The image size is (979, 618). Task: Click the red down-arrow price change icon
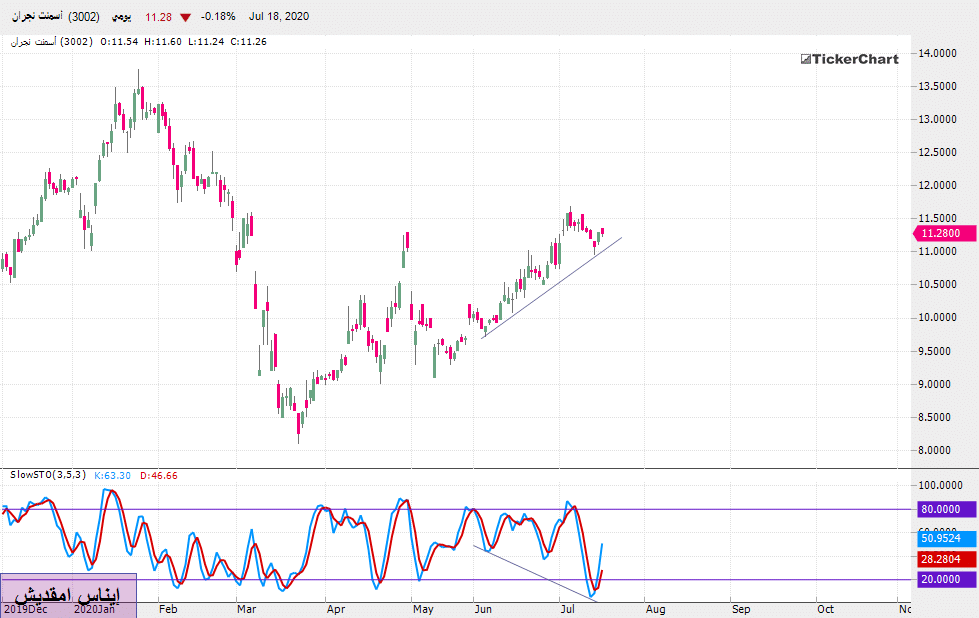(185, 17)
